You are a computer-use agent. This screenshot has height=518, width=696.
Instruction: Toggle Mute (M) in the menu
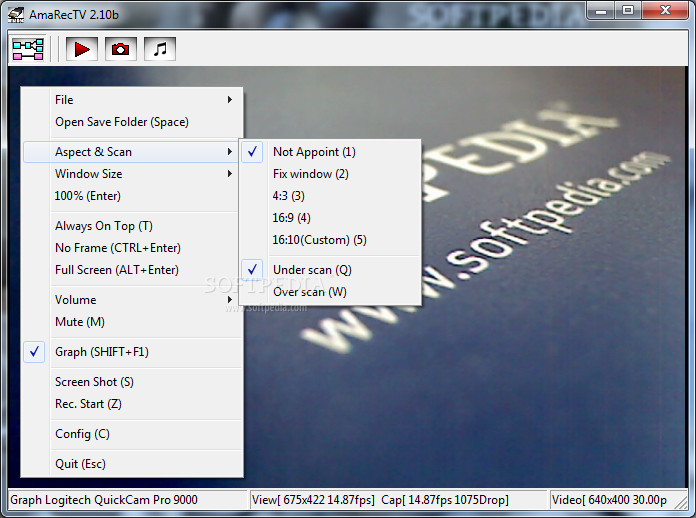(x=132, y=322)
